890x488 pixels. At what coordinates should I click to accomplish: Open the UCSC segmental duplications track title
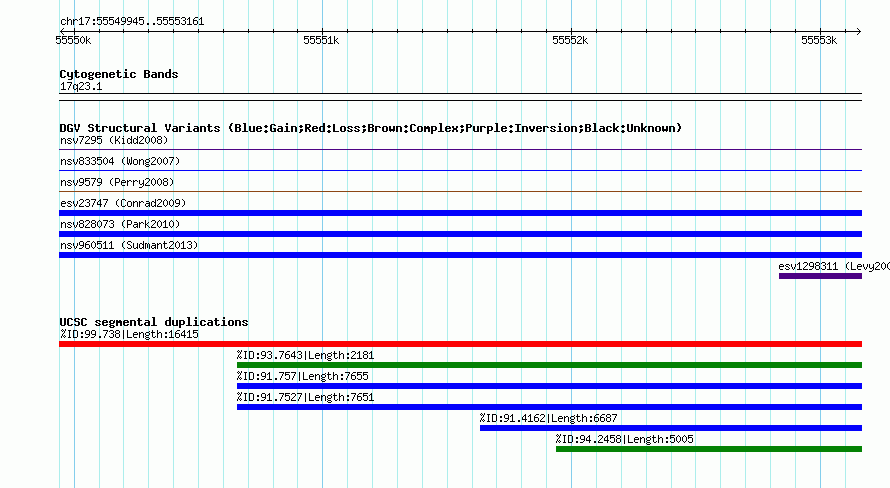(154, 322)
